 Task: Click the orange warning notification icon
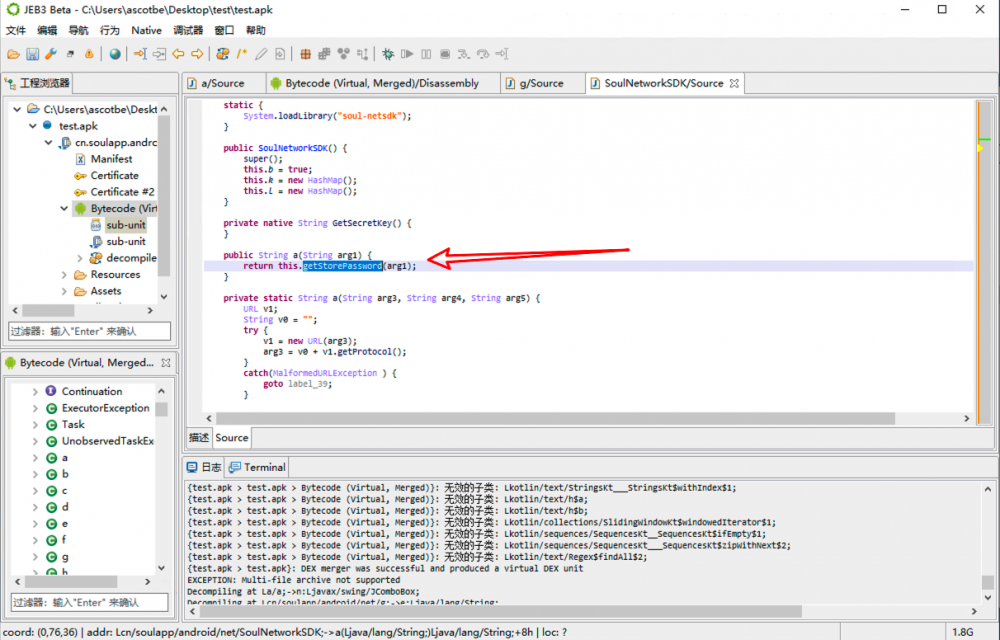(x=89, y=54)
